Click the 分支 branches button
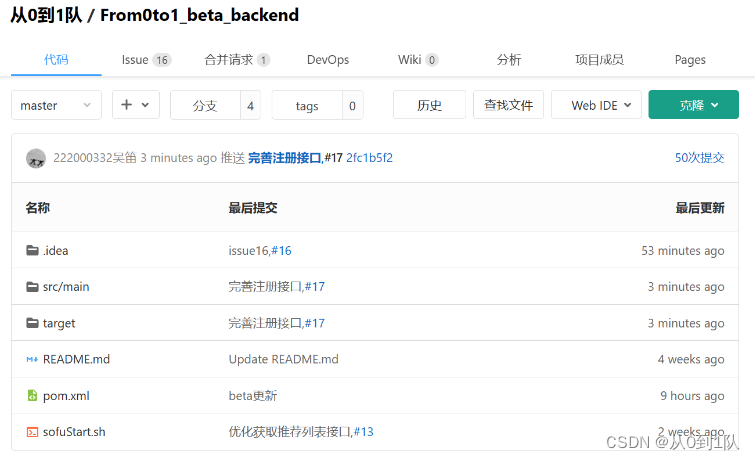The width and height of the screenshot is (755, 460). click(x=206, y=105)
